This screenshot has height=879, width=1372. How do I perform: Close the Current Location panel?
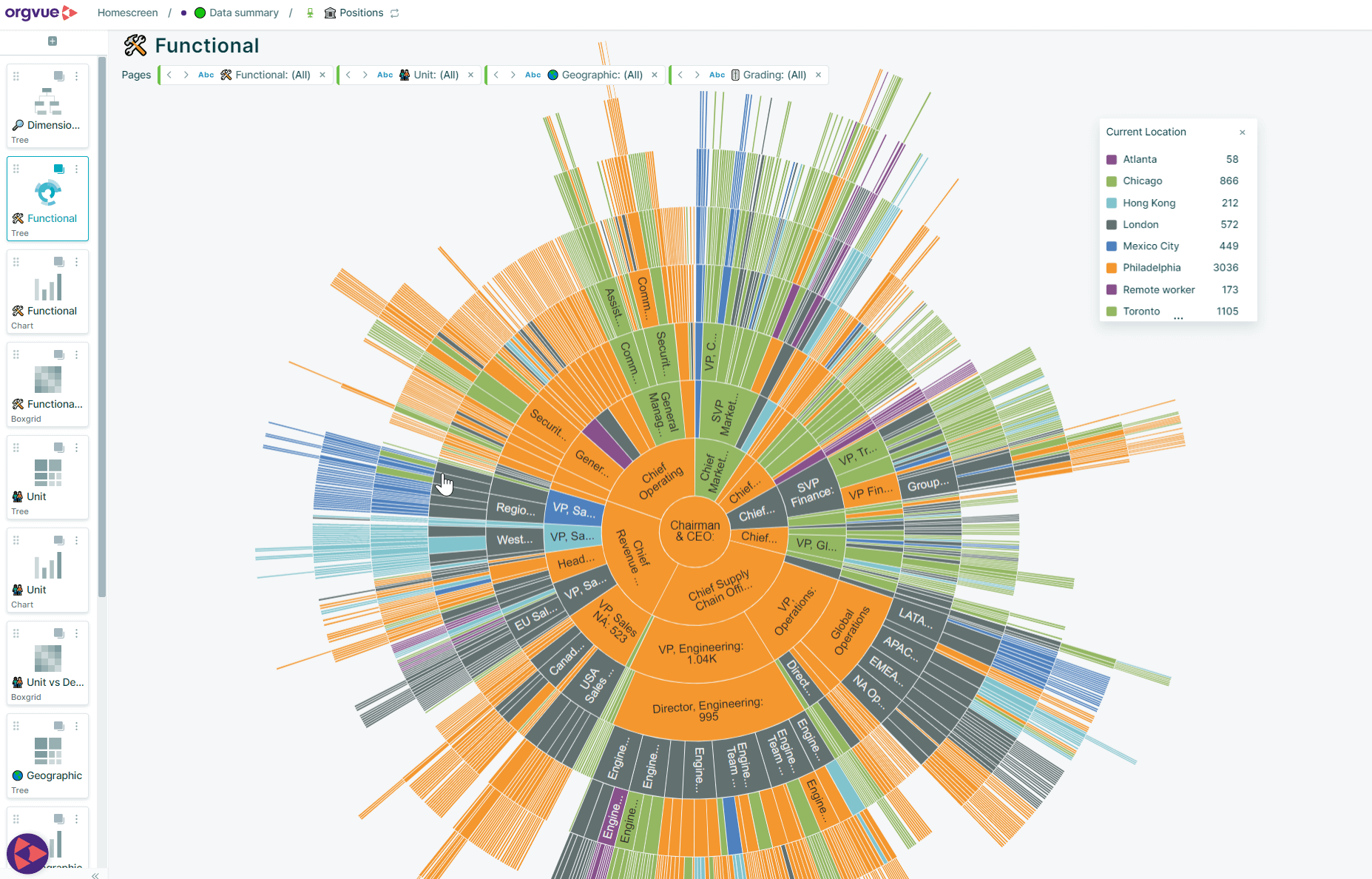pyautogui.click(x=1243, y=132)
